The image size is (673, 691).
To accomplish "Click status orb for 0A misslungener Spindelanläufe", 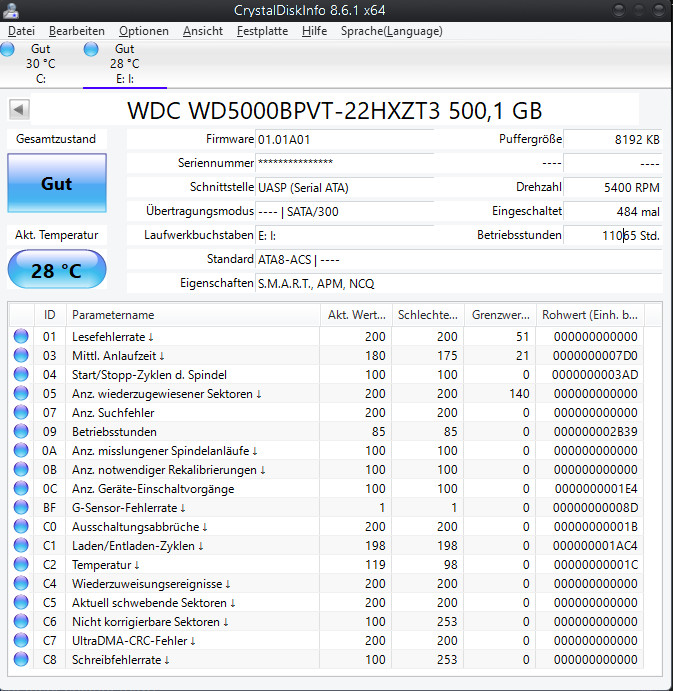I will (21, 450).
